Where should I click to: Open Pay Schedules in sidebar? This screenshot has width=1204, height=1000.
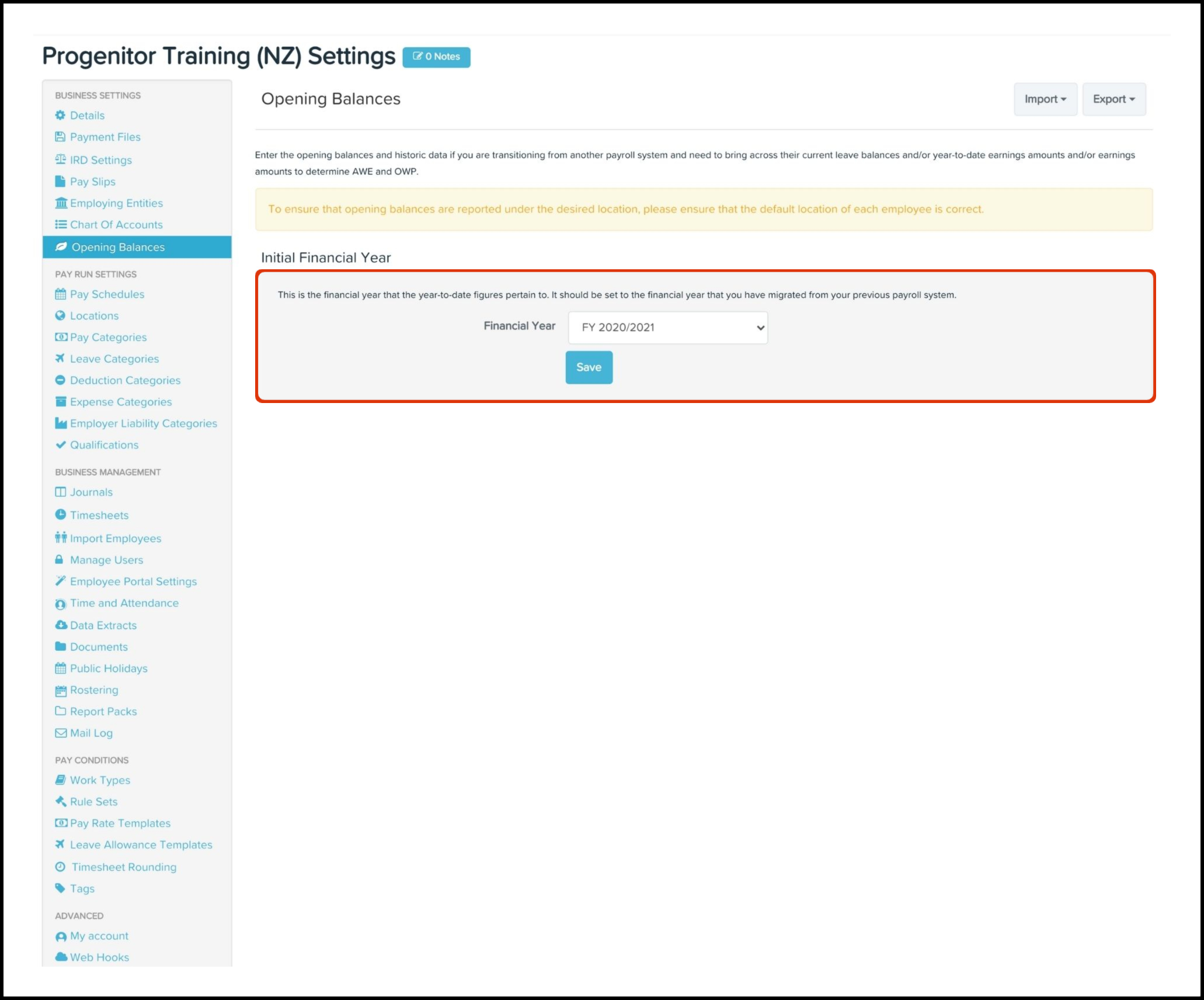(x=107, y=294)
